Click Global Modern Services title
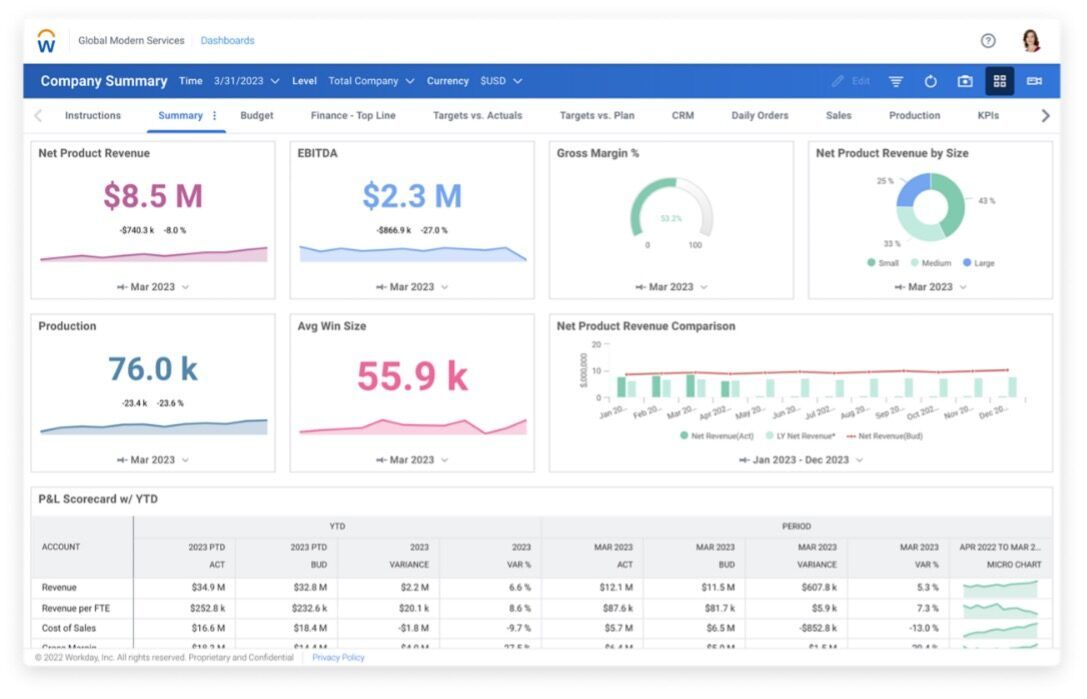This screenshot has width=1087, height=699. [131, 41]
